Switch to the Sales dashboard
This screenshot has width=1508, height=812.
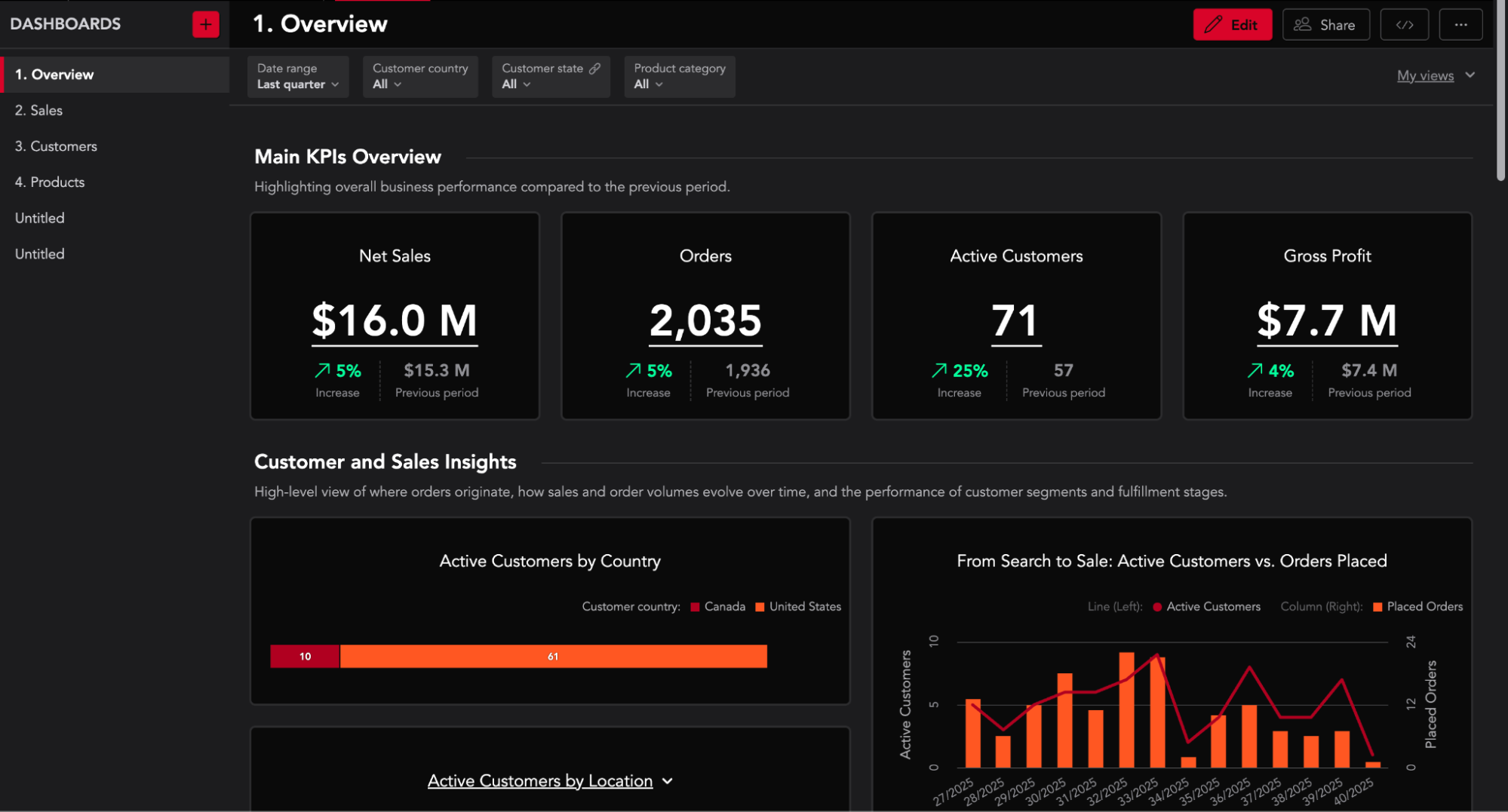pyautogui.click(x=39, y=110)
